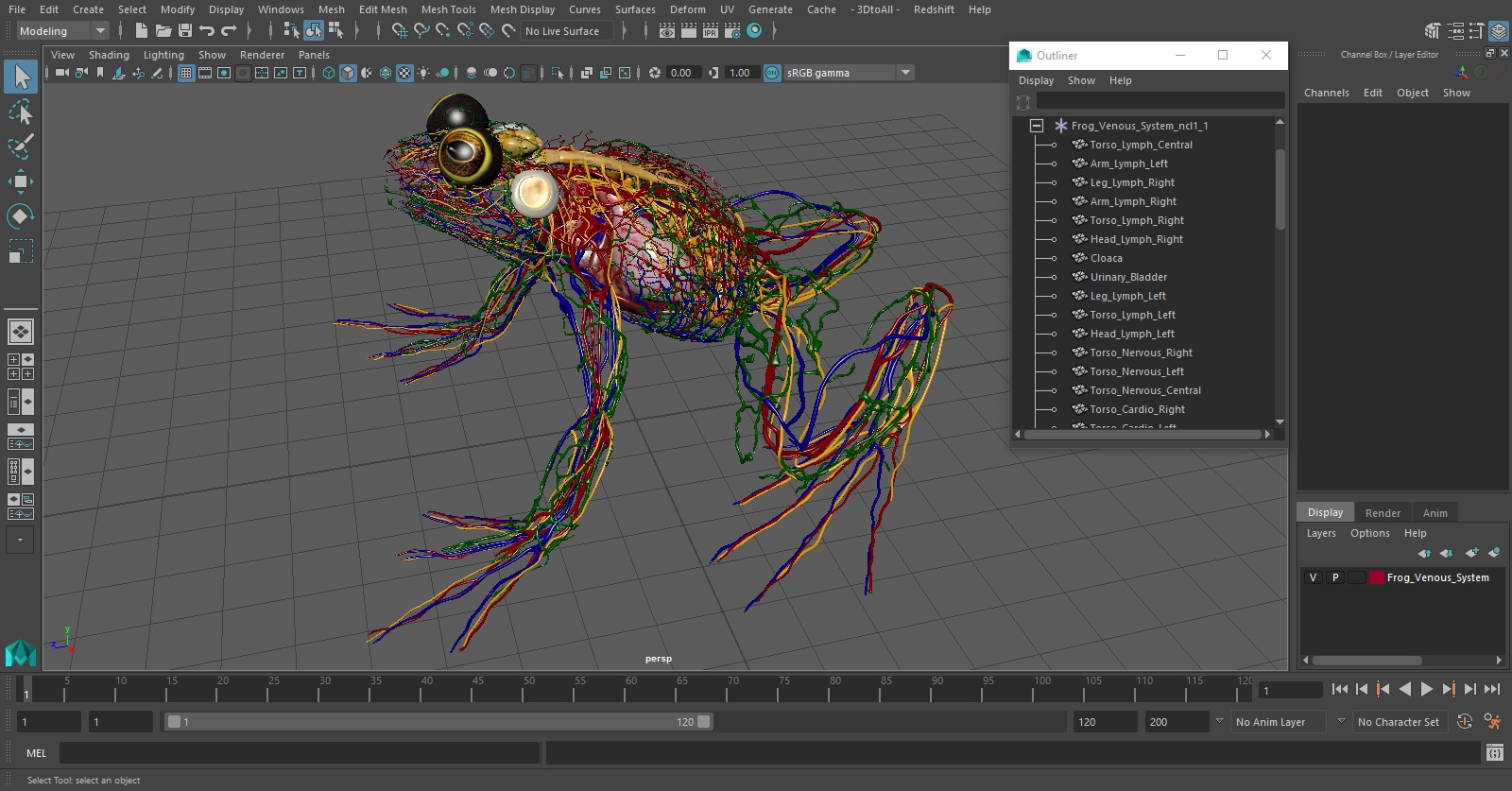1512x791 pixels.
Task: Step forward one key
Action: (1449, 689)
